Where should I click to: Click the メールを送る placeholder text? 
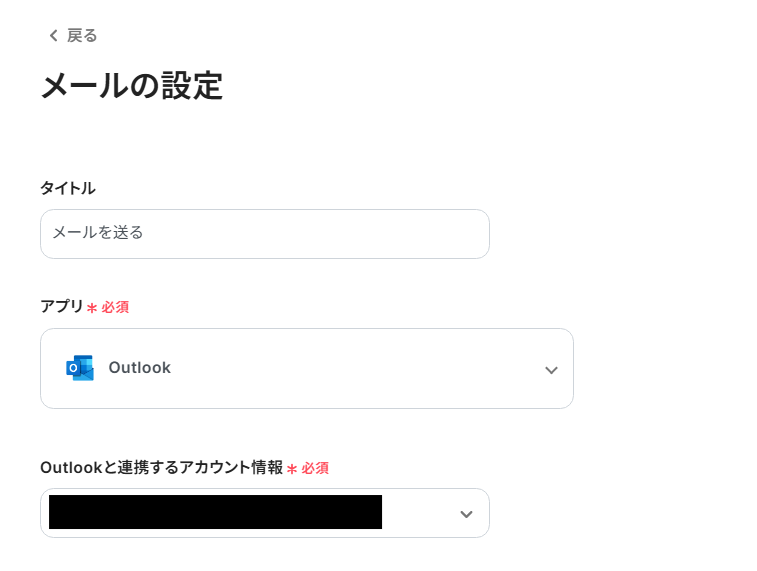point(98,233)
